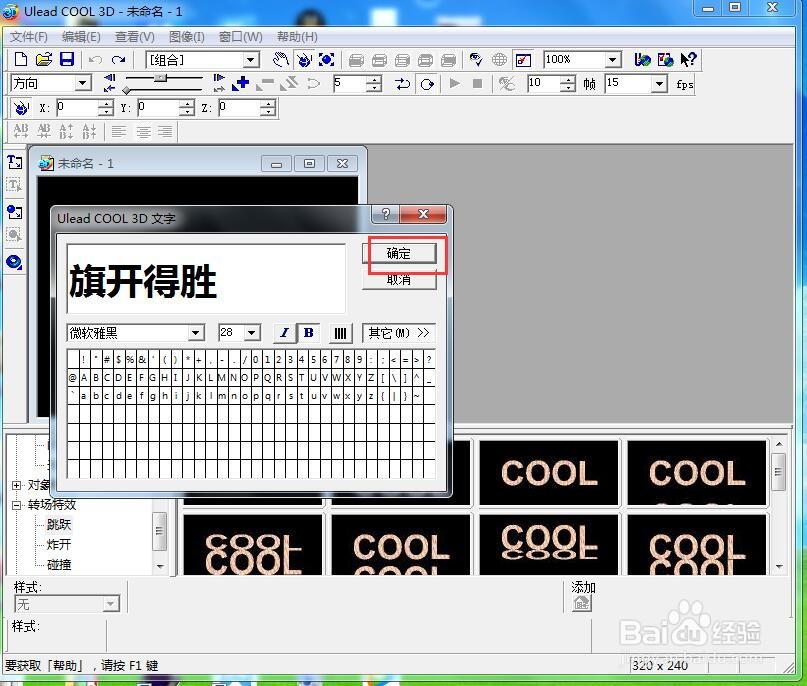Select the bottom-left mirrored COOL thumbnail
The height and width of the screenshot is (686, 807).
point(253,545)
